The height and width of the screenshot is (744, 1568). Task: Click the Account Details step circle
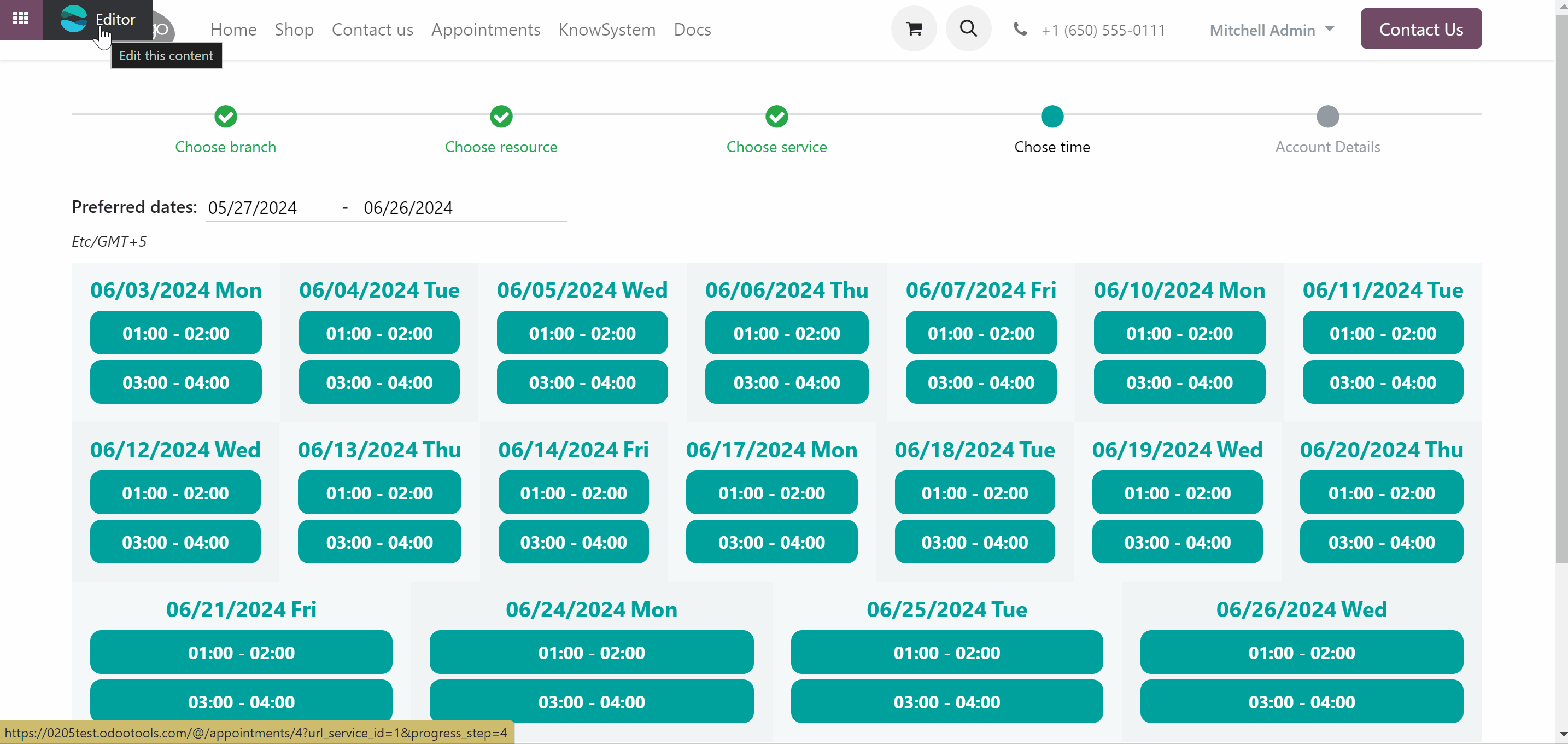click(x=1327, y=117)
